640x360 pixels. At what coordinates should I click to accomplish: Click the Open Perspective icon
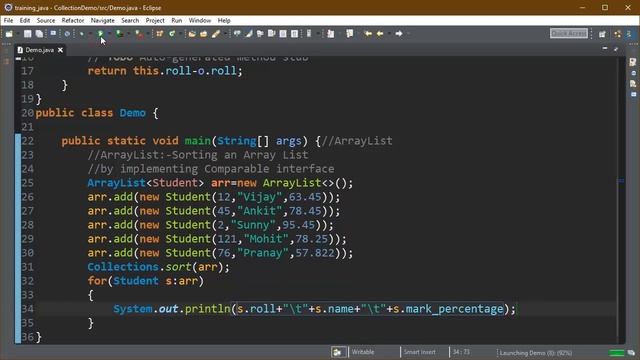pyautogui.click(x=602, y=34)
